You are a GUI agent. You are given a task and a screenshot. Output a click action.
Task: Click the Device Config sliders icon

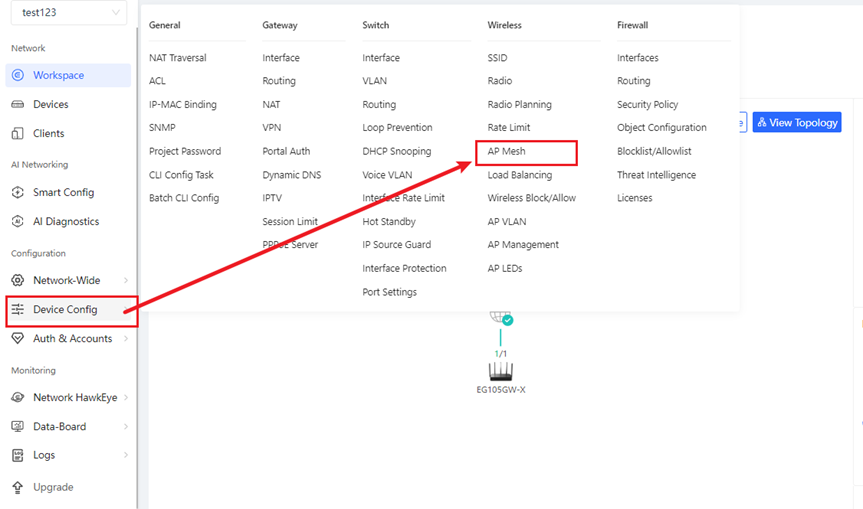(x=18, y=309)
